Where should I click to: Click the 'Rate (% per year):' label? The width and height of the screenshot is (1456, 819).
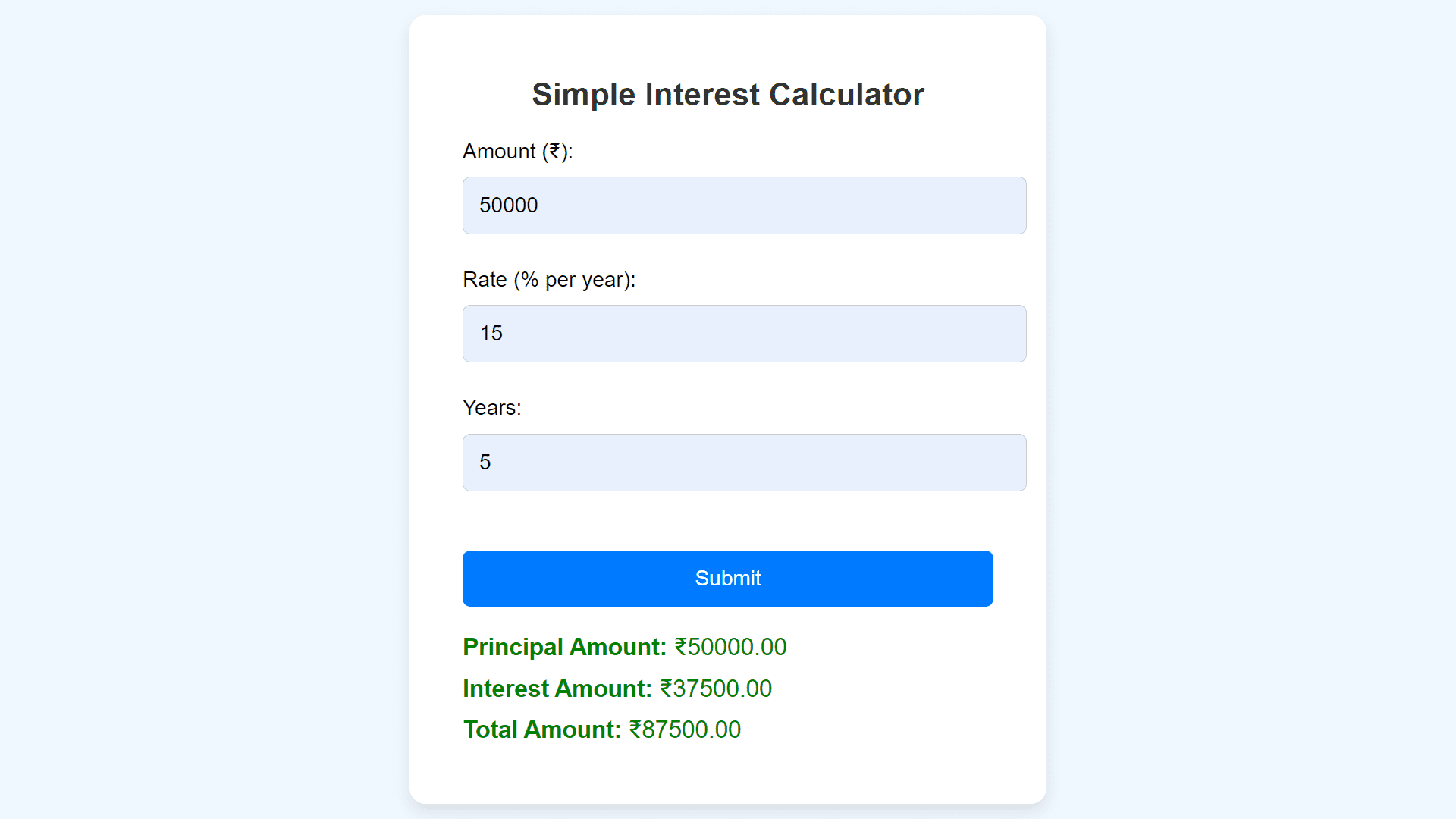coord(549,280)
